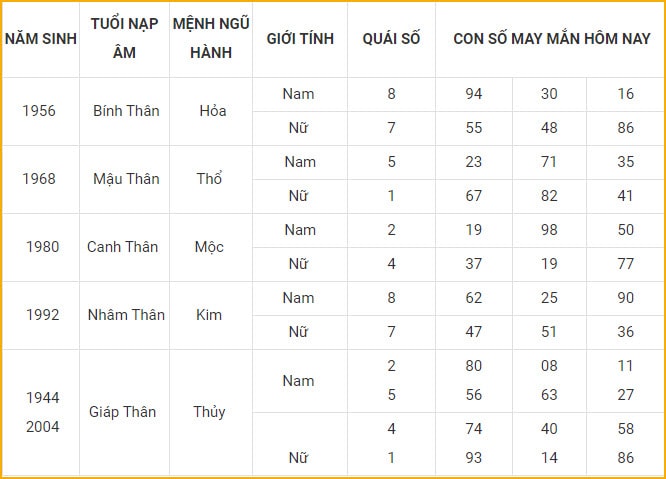Screen dimensions: 666x479
Task: Select the Hỏa element cell
Action: coord(212,111)
